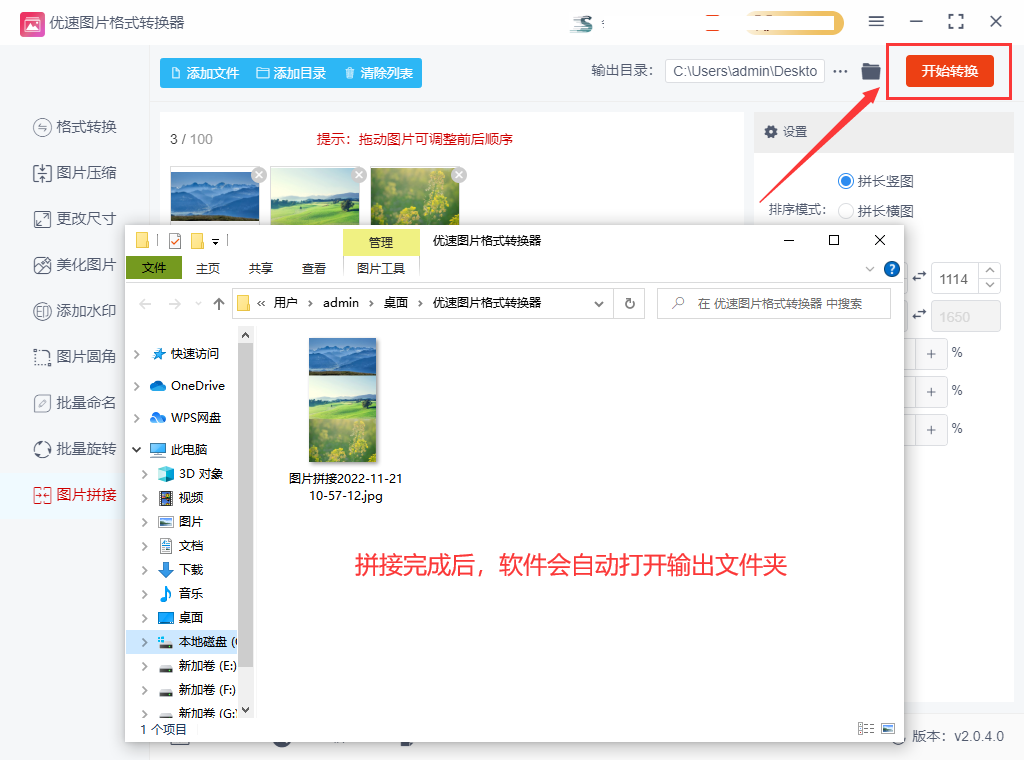Edit the 输出目录 path field
This screenshot has height=760, width=1024.
coord(744,71)
